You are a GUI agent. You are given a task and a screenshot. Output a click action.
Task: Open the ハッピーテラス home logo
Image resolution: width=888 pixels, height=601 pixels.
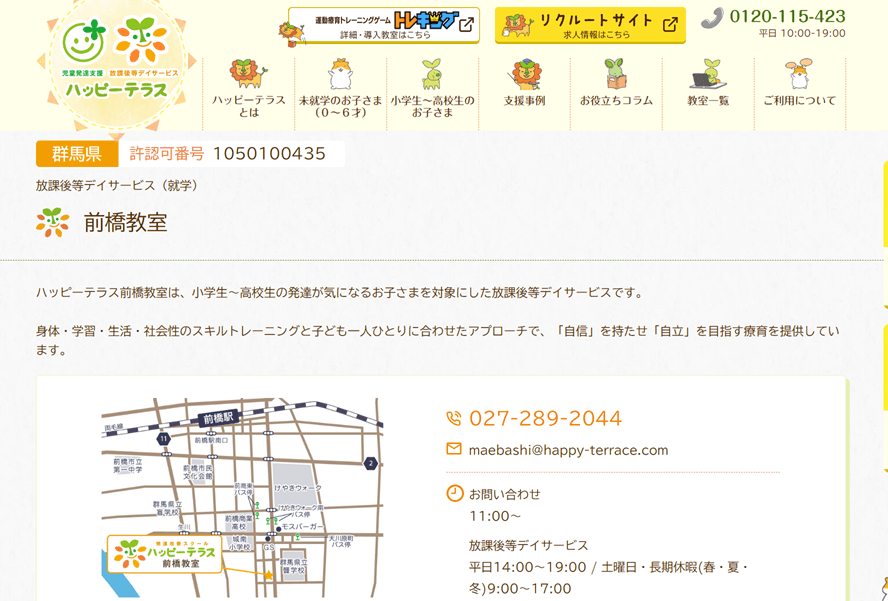pos(116,65)
